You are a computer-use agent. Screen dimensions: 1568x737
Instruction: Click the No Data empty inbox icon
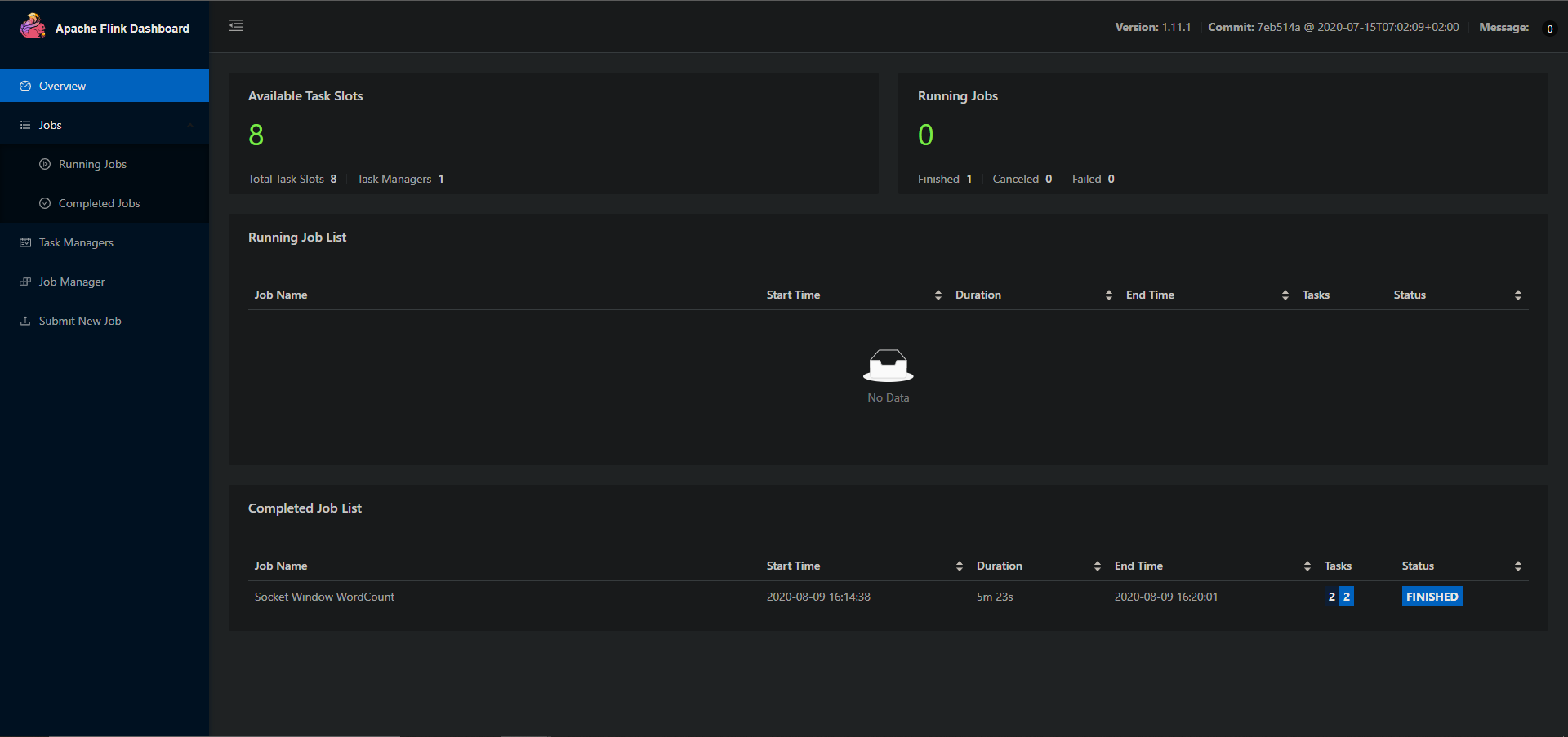889,366
